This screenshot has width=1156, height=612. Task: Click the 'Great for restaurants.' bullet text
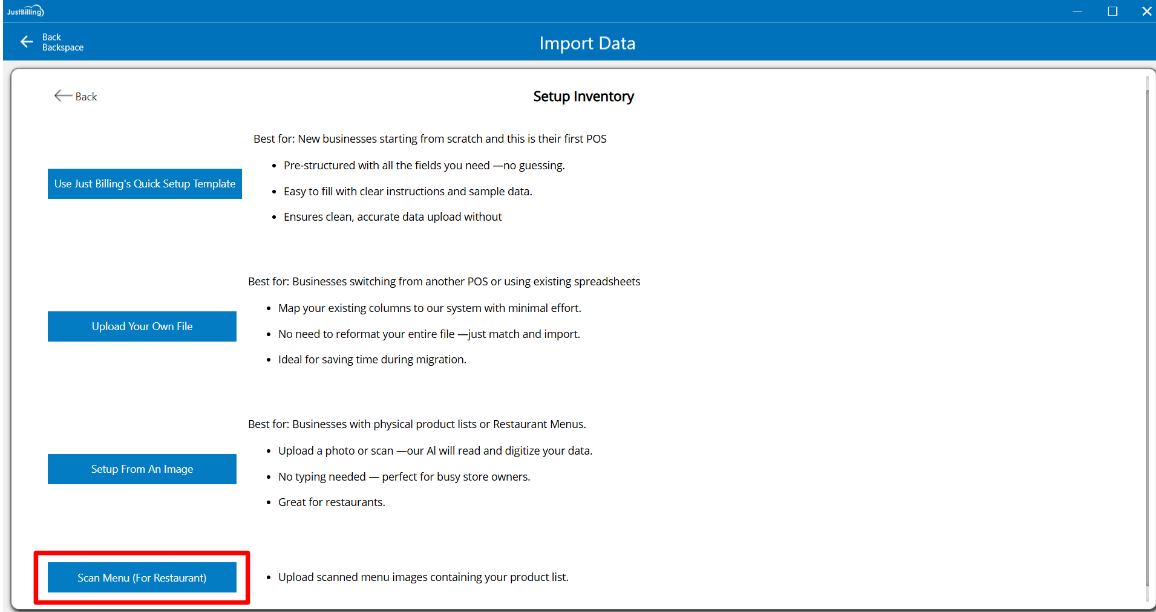(x=331, y=502)
